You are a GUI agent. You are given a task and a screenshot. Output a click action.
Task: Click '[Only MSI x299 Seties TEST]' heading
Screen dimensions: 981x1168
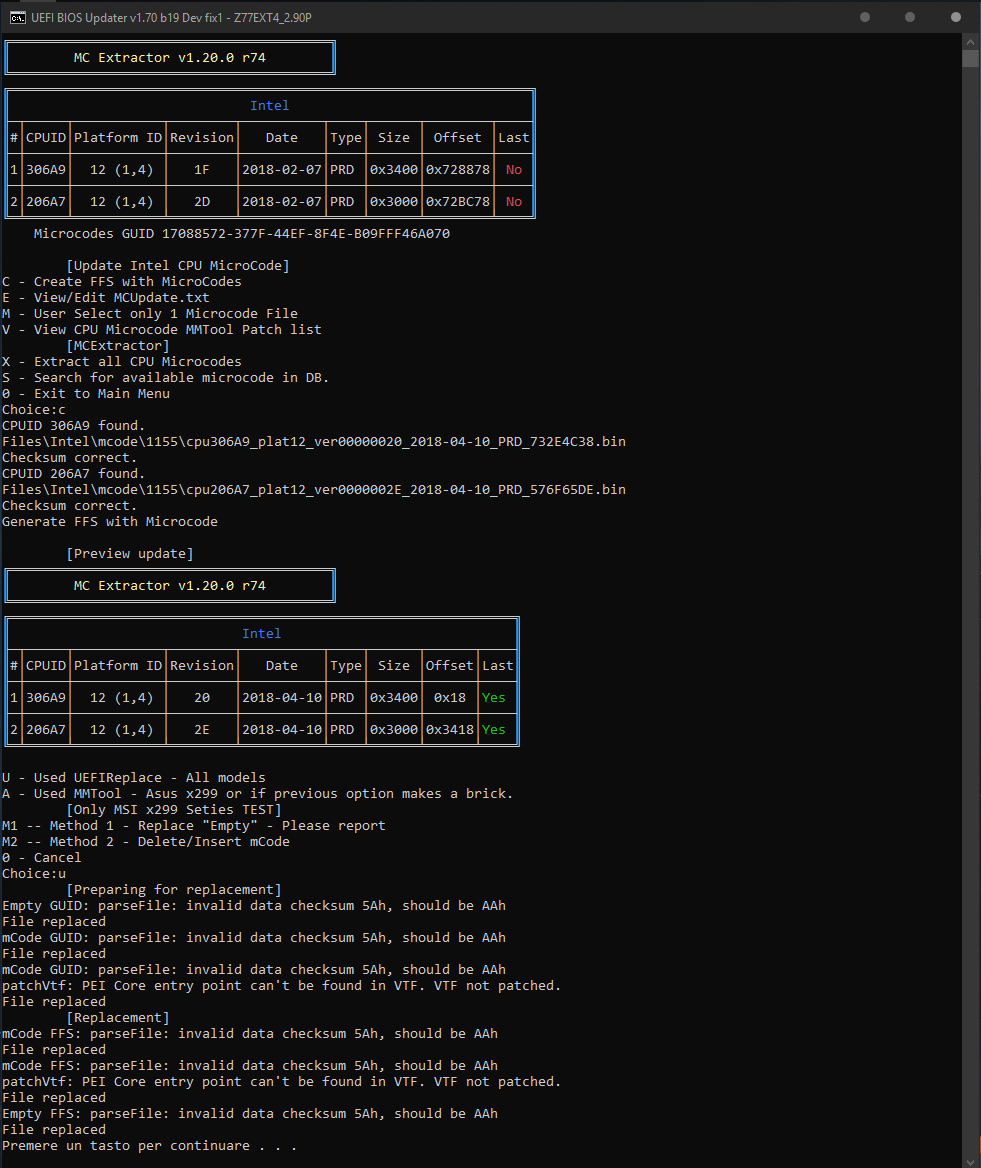[x=174, y=810]
